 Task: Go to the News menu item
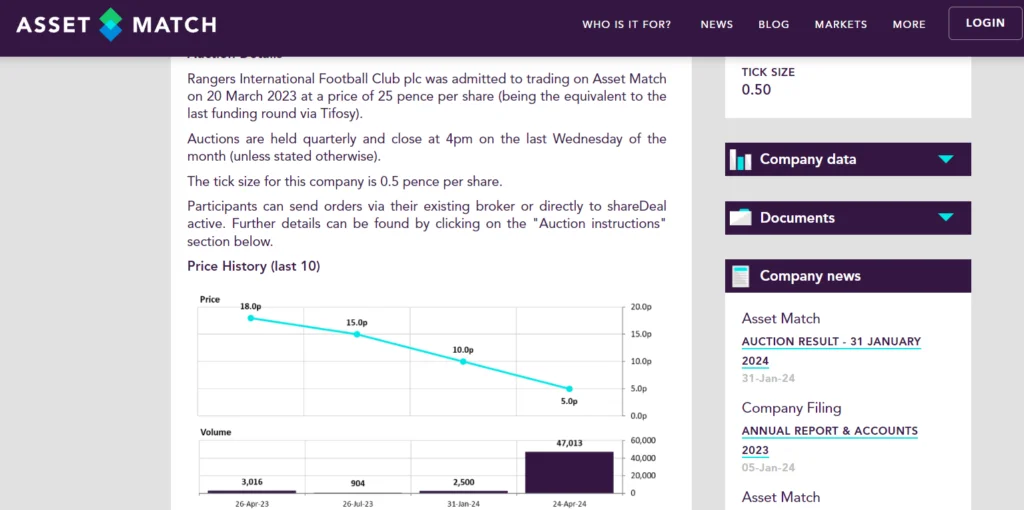click(x=716, y=24)
